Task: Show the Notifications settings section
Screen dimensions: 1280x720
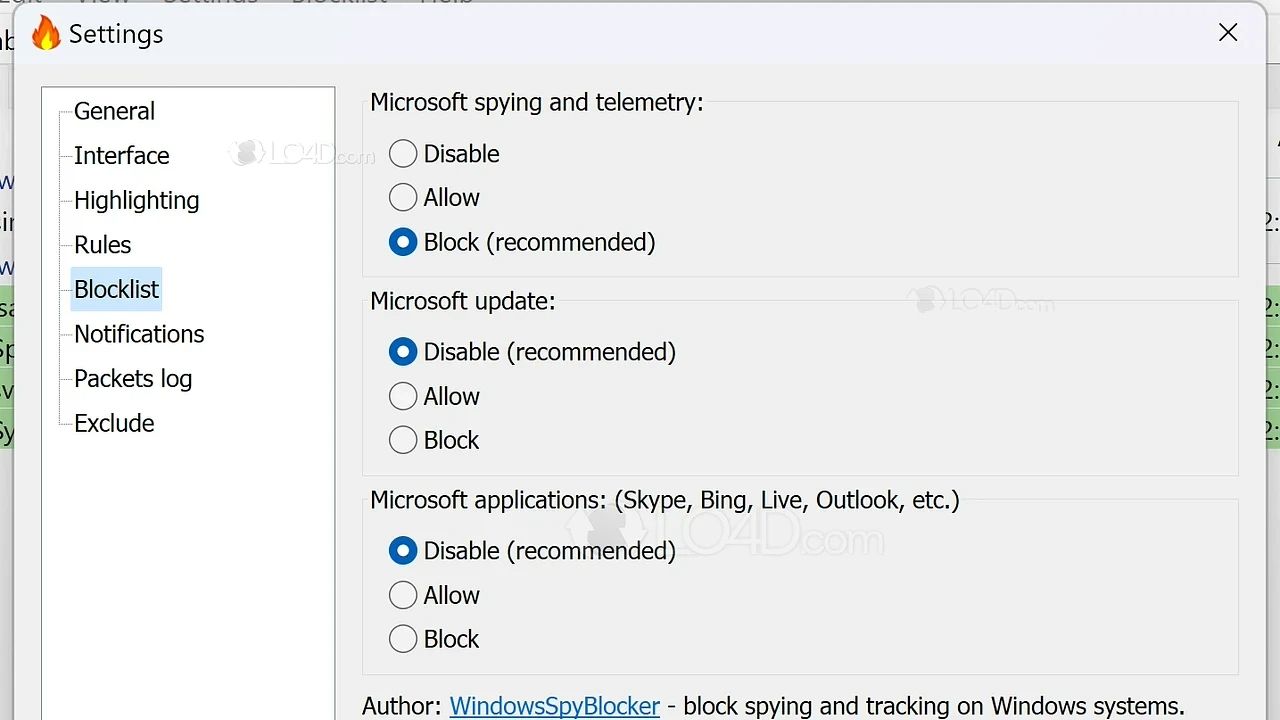Action: [x=139, y=334]
